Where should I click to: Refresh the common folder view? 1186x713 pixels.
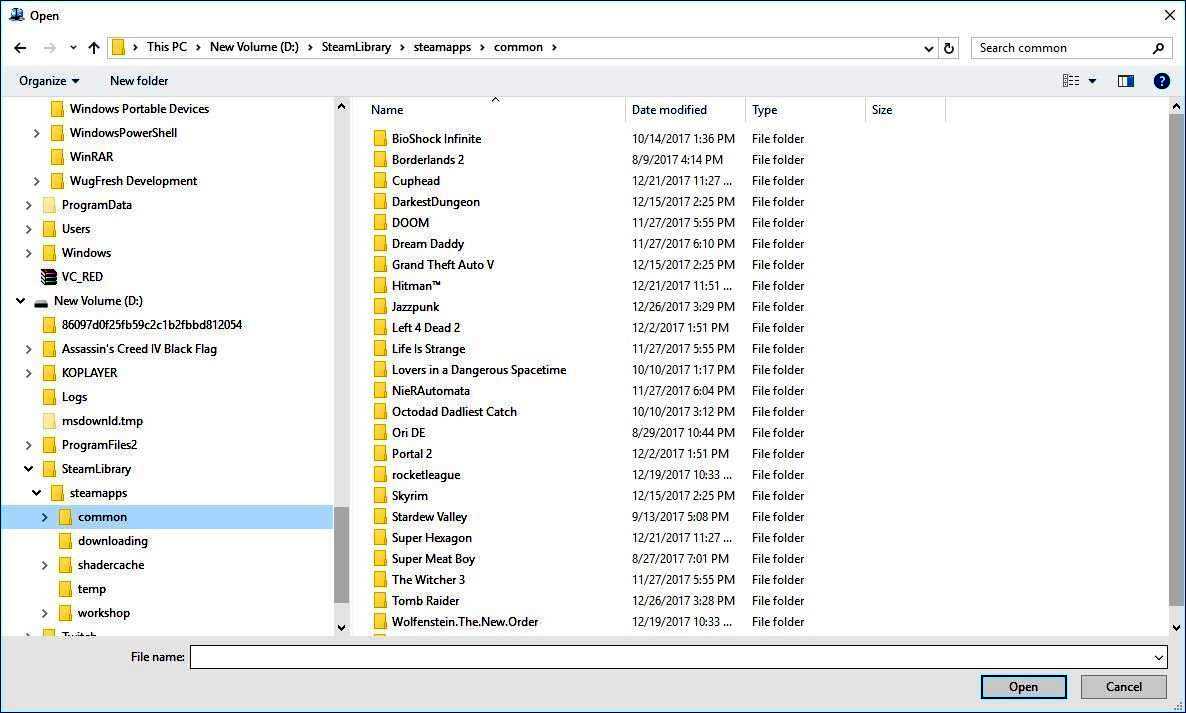[x=949, y=48]
